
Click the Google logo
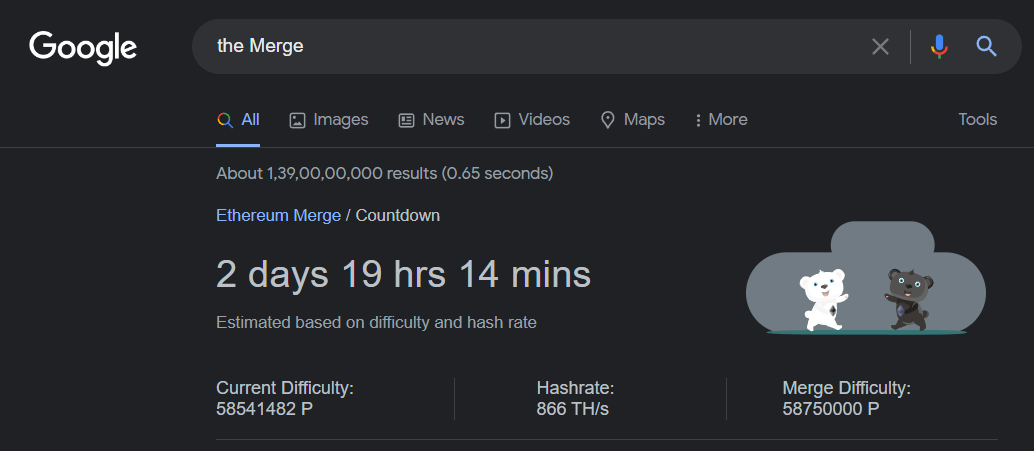pyautogui.click(x=83, y=47)
